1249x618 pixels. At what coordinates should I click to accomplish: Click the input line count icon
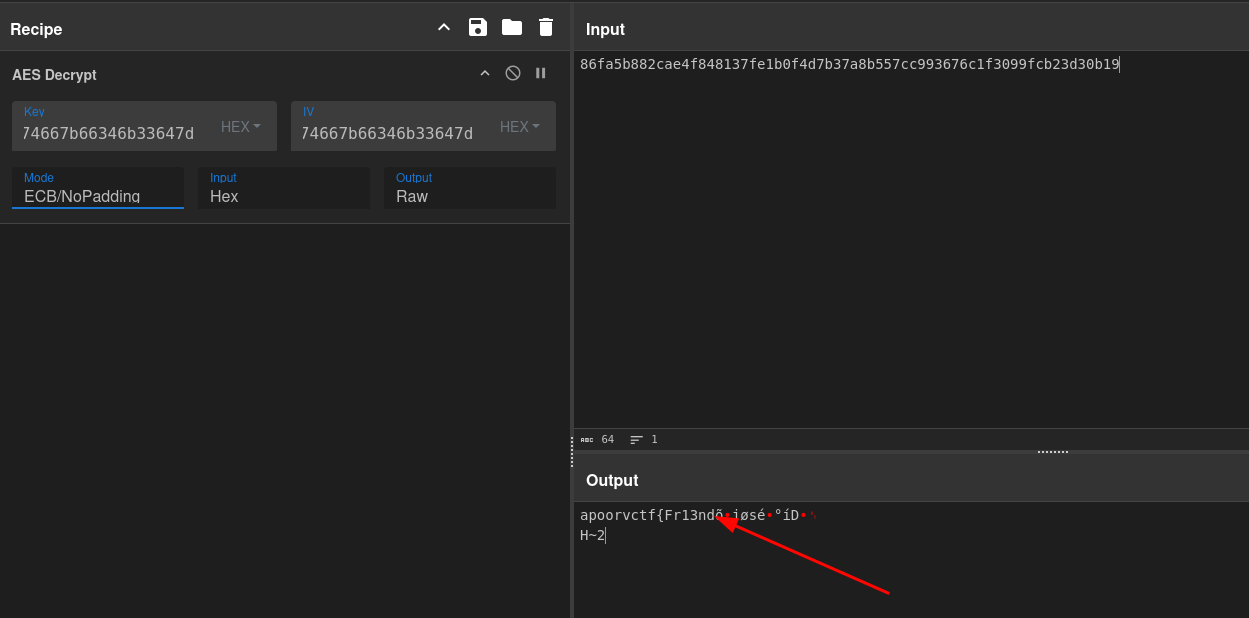pyautogui.click(x=637, y=440)
